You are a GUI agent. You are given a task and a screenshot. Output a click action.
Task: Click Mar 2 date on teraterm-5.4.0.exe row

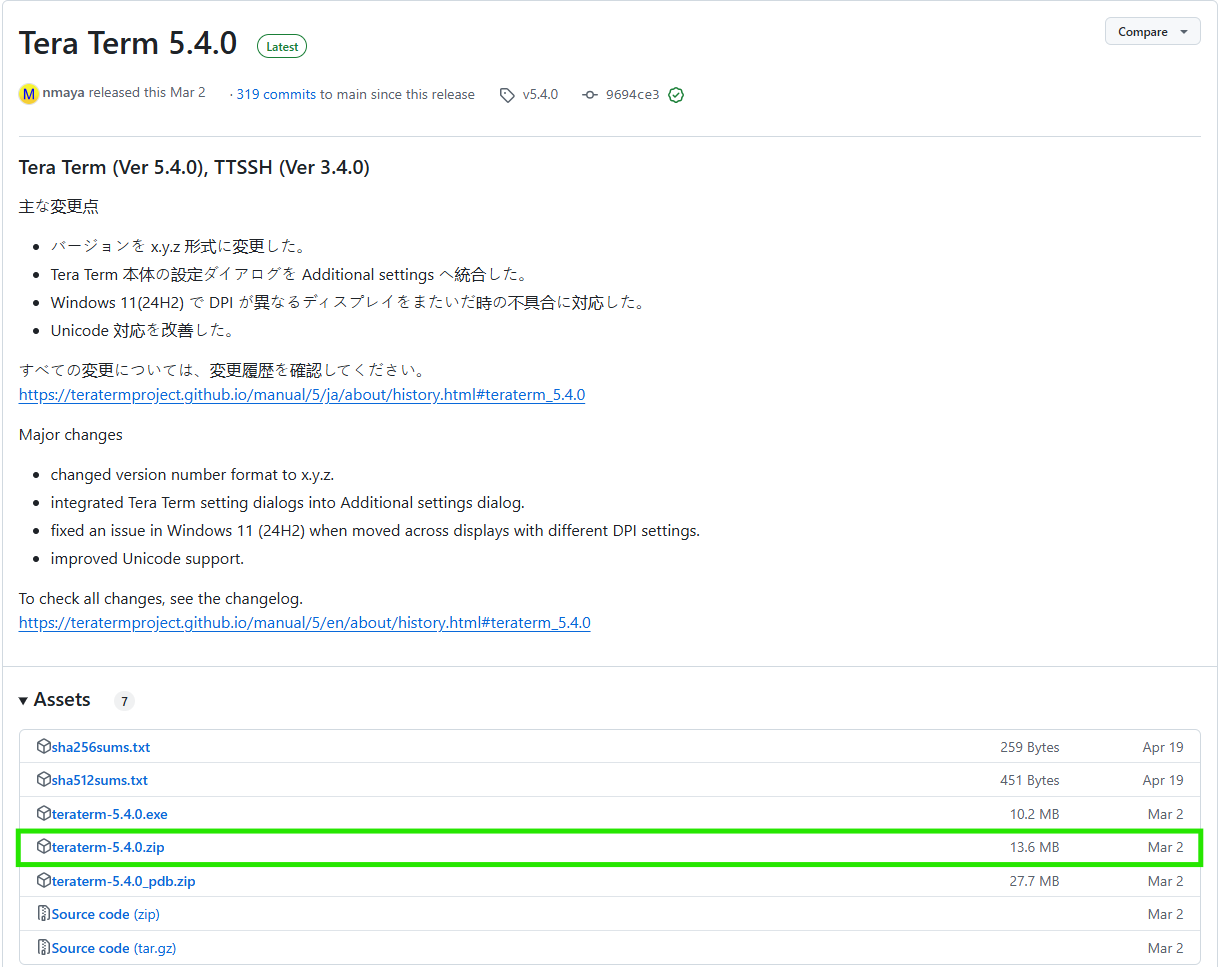1165,814
